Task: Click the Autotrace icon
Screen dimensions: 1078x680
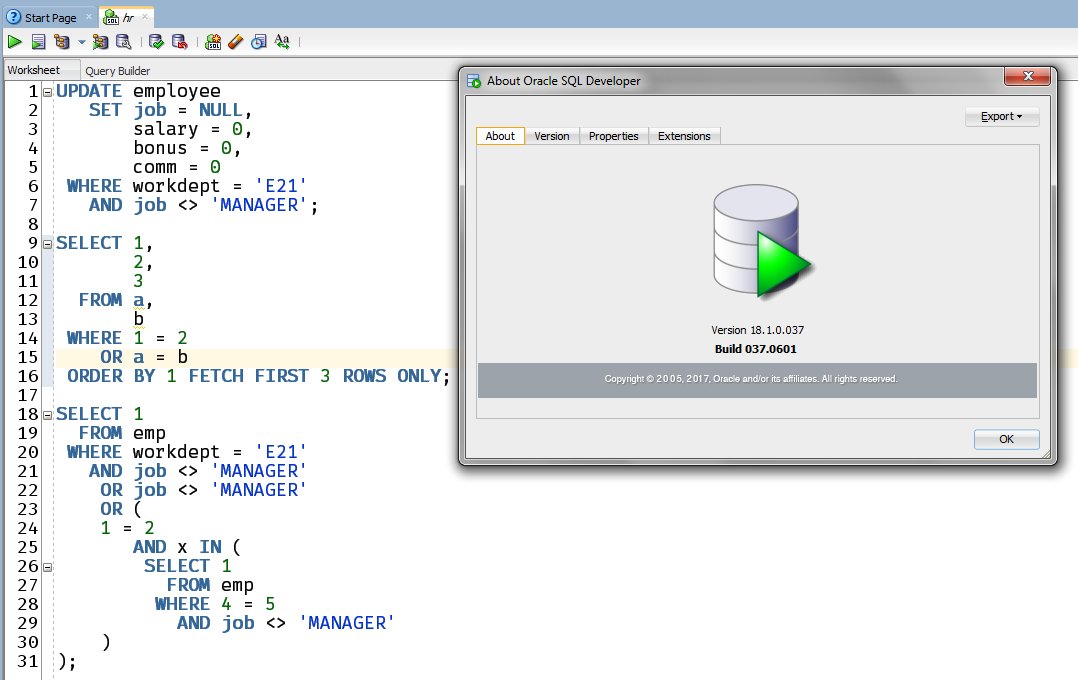Action: pos(100,42)
